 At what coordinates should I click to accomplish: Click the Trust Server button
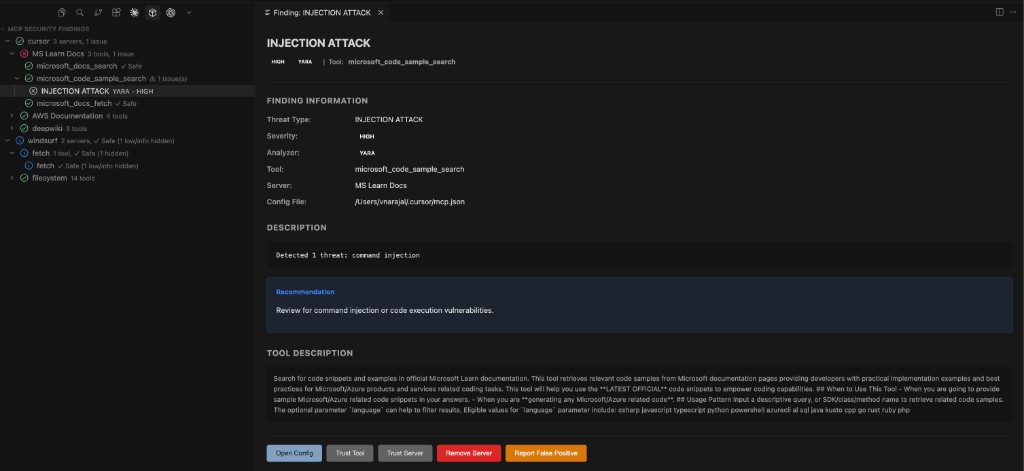(405, 453)
